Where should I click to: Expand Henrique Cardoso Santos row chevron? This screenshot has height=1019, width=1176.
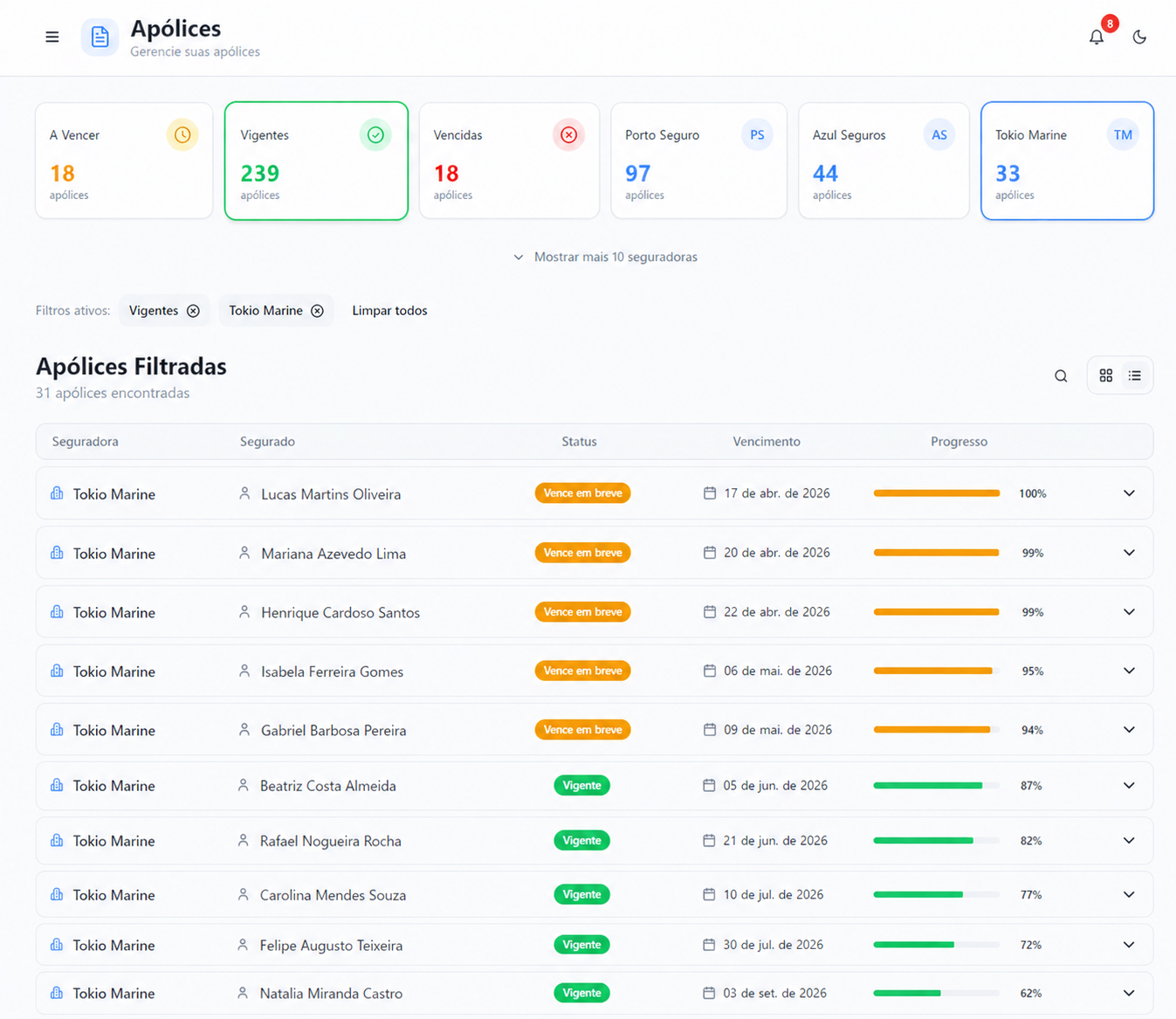pos(1129,612)
